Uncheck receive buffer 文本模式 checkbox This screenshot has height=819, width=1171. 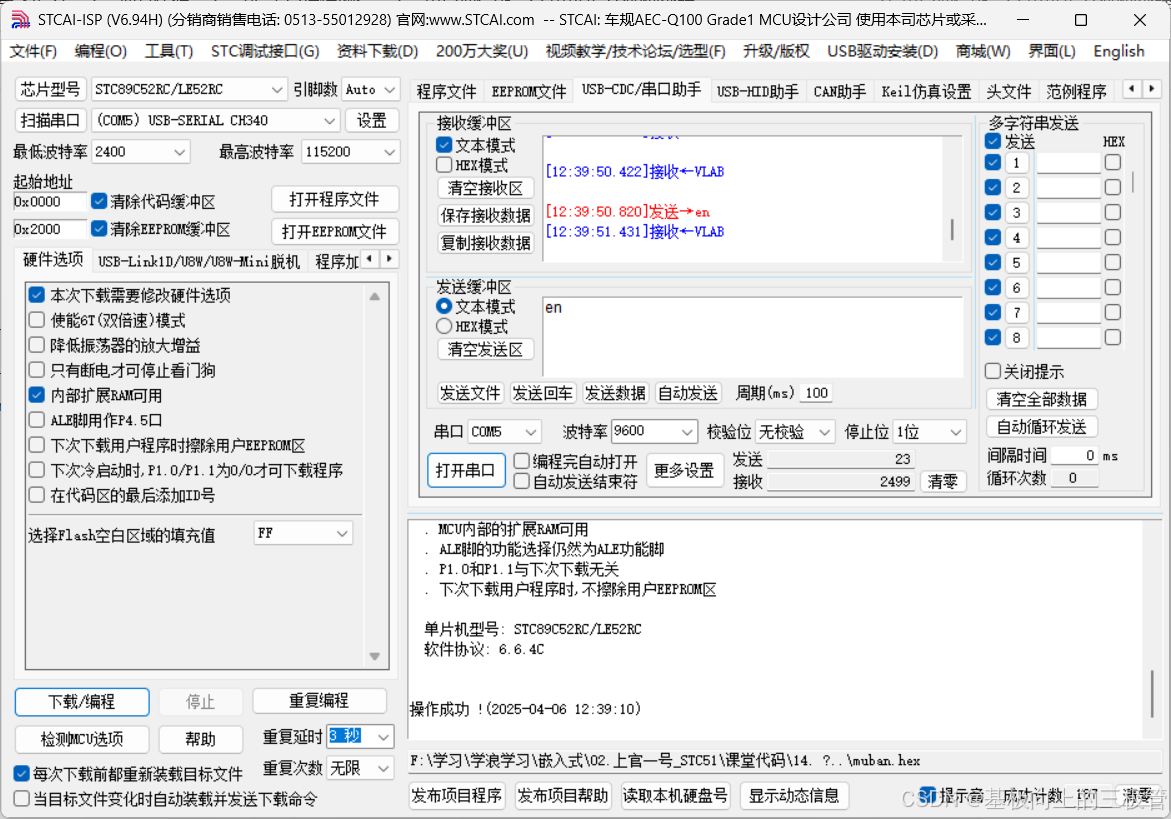click(x=444, y=145)
